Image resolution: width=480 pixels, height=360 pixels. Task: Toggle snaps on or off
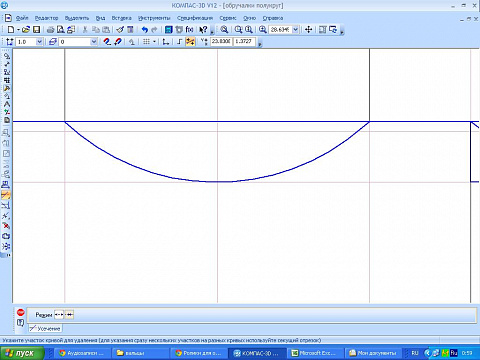click(x=118, y=42)
